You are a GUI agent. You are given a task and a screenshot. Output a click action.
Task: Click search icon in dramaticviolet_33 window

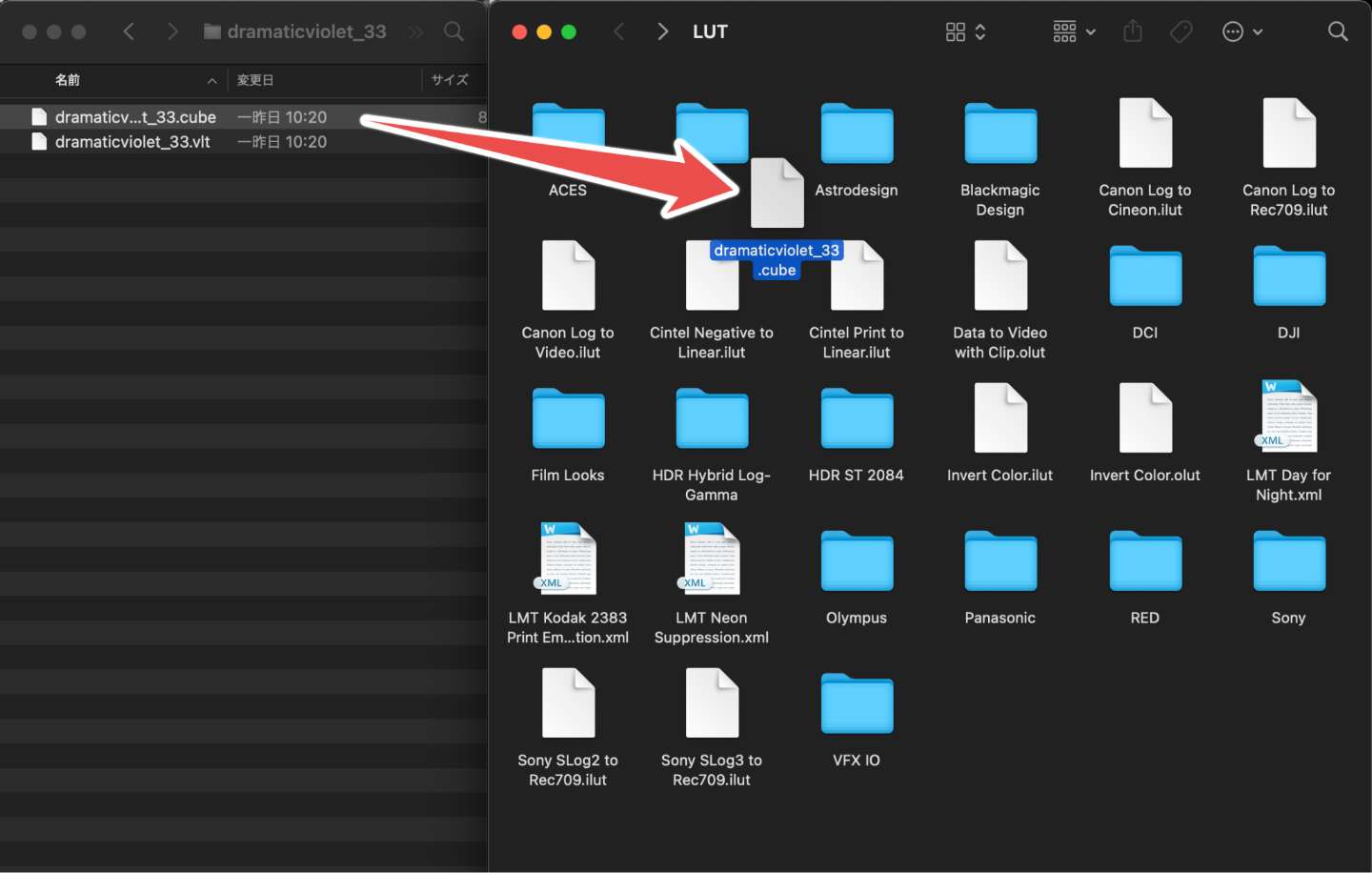pyautogui.click(x=454, y=32)
